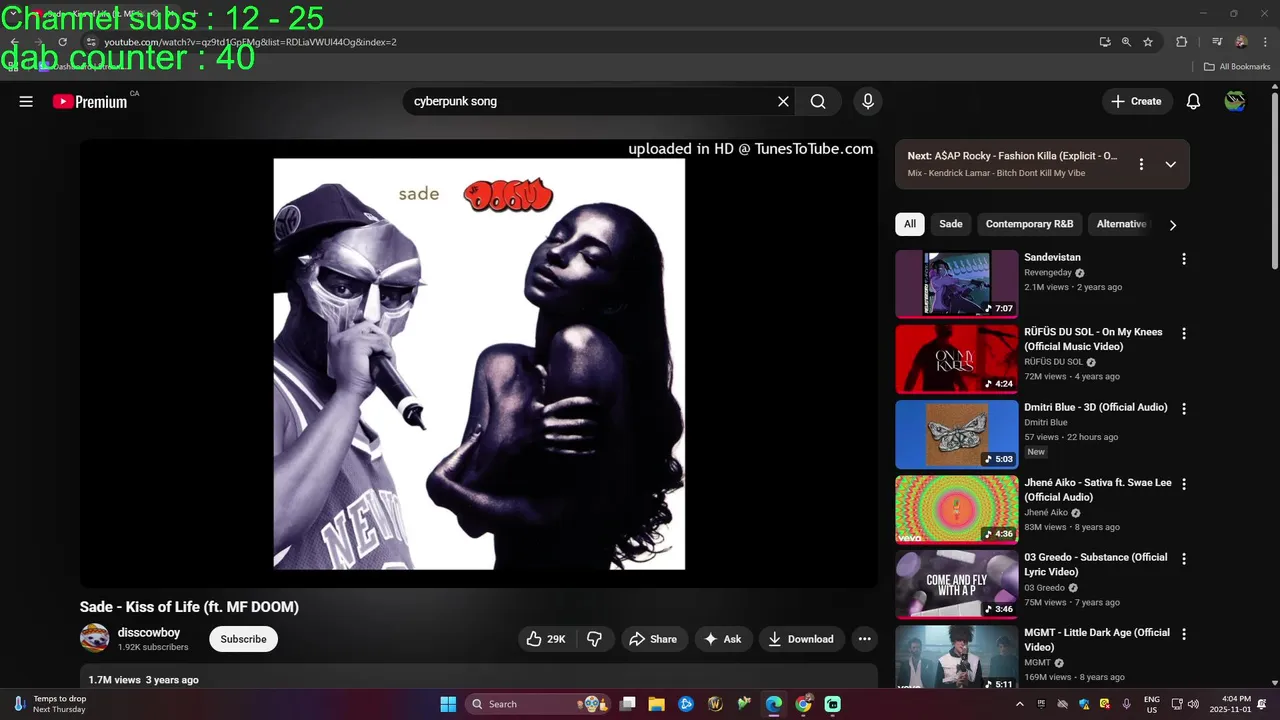Open Task View on the taskbar
The image size is (1280, 720).
[x=628, y=704]
